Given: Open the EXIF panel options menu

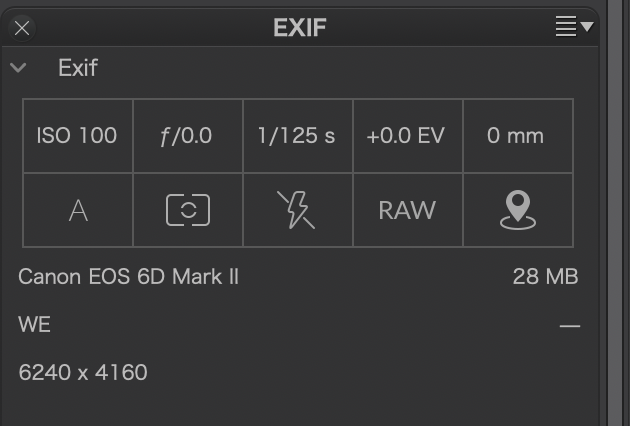Looking at the screenshot, I should click(574, 27).
